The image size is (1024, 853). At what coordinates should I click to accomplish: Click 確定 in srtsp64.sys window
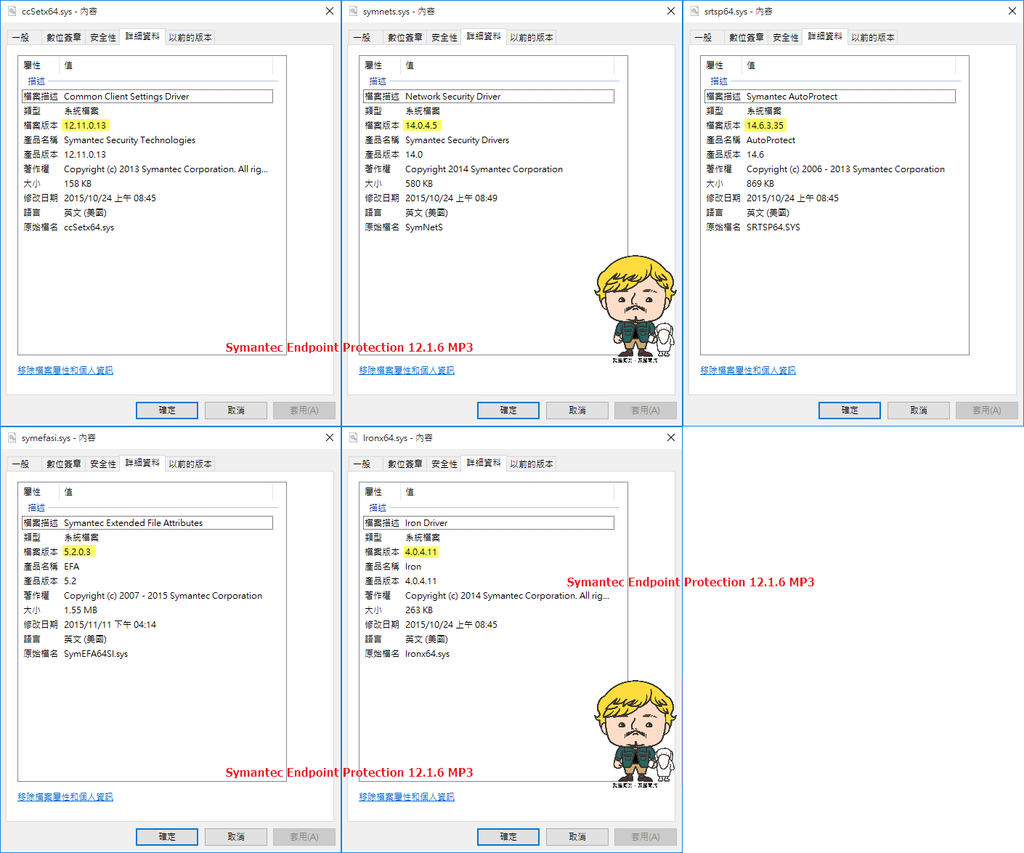click(x=850, y=410)
